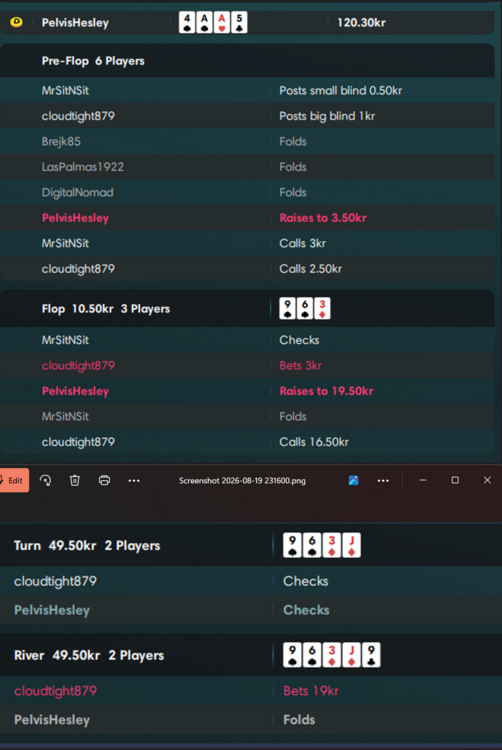Image resolution: width=502 pixels, height=750 pixels.
Task: Open the ellipsis menu next to blue icon
Action: point(383,480)
